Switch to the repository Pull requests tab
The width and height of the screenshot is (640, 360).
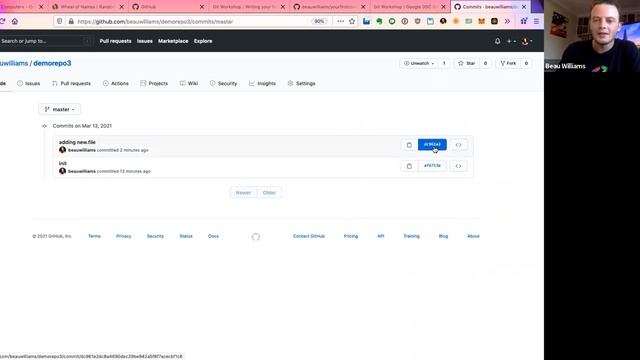click(71, 83)
